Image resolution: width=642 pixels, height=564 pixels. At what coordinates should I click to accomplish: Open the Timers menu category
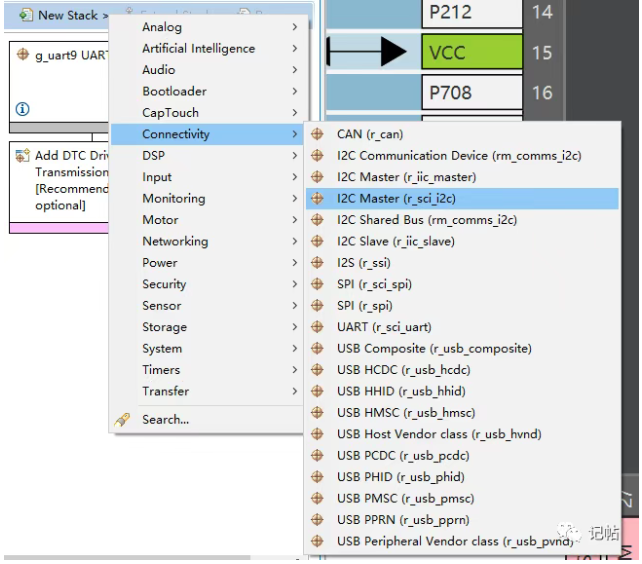tap(207, 370)
